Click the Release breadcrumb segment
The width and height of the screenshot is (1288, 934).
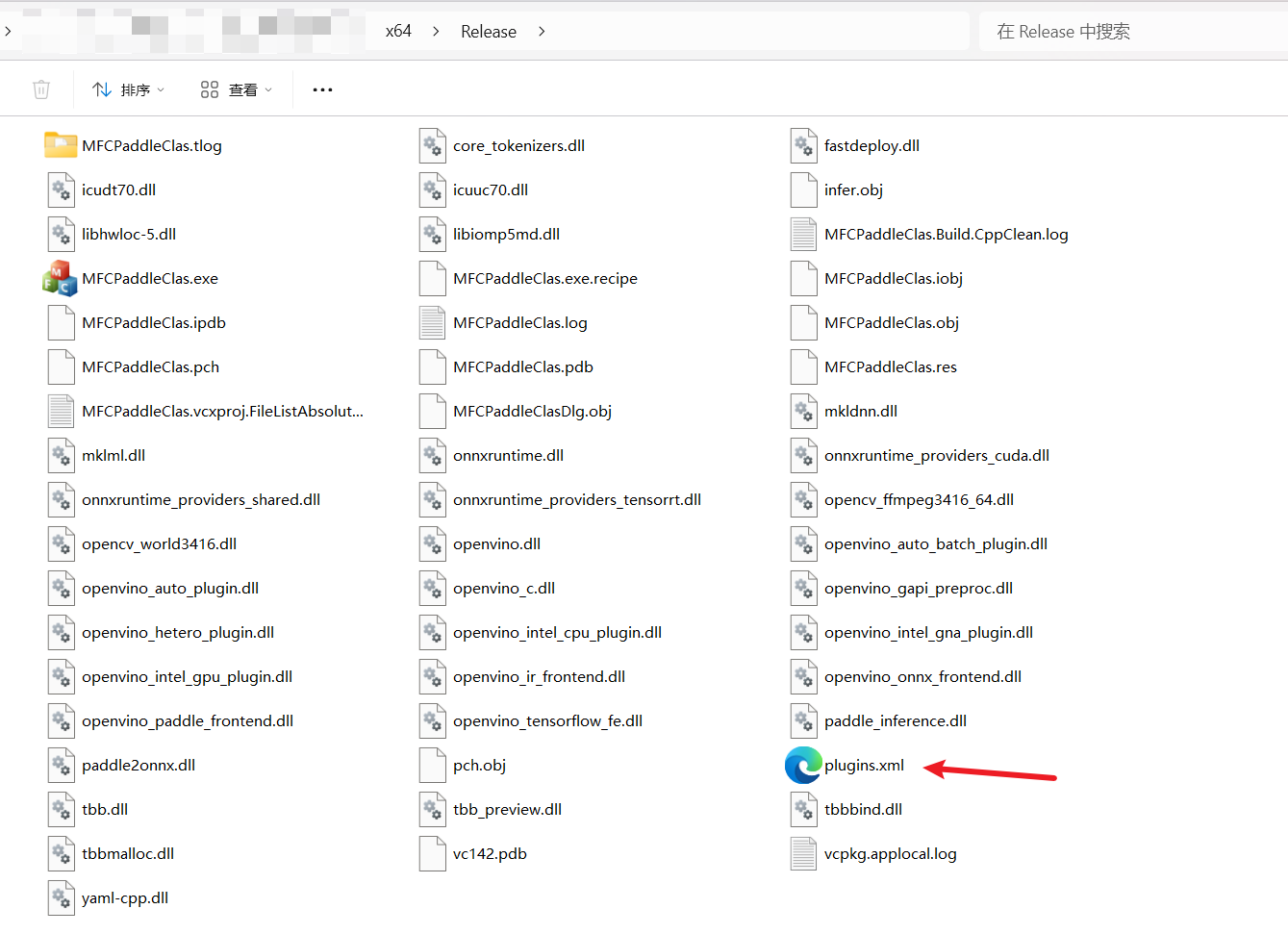point(489,31)
